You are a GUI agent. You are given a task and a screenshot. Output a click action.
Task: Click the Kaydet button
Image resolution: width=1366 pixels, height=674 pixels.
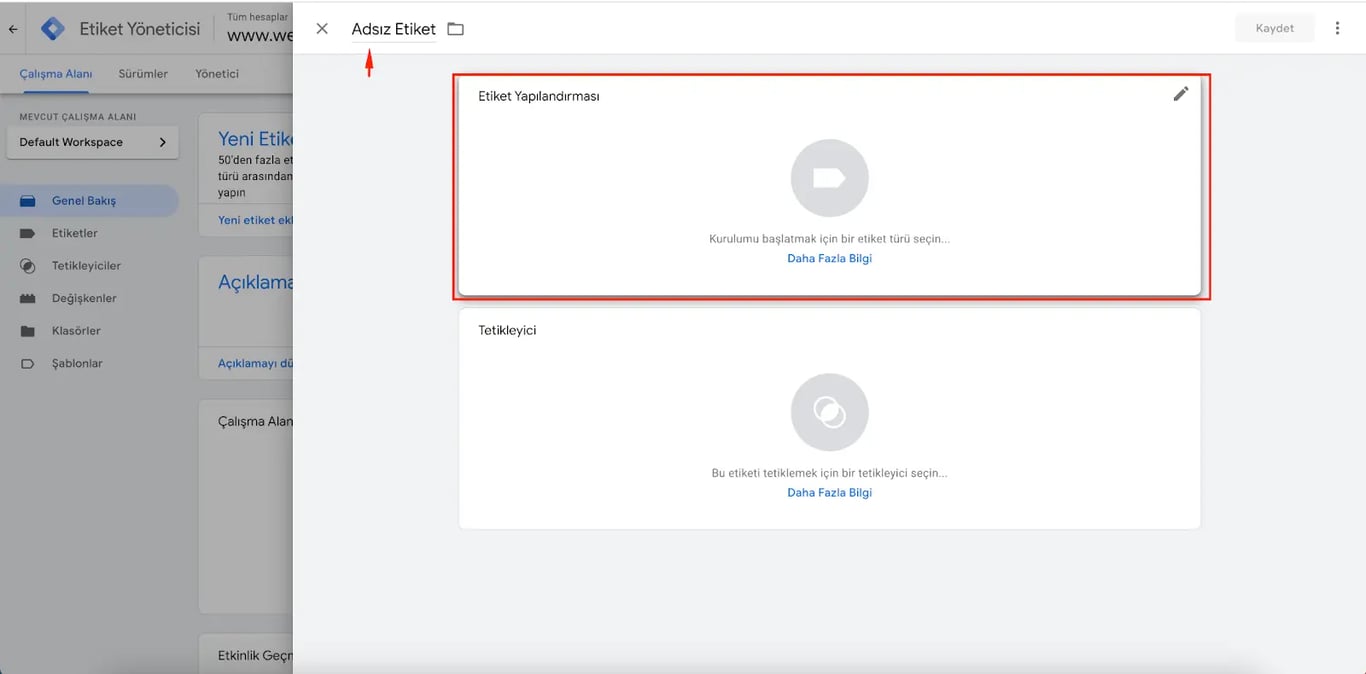pos(1274,27)
